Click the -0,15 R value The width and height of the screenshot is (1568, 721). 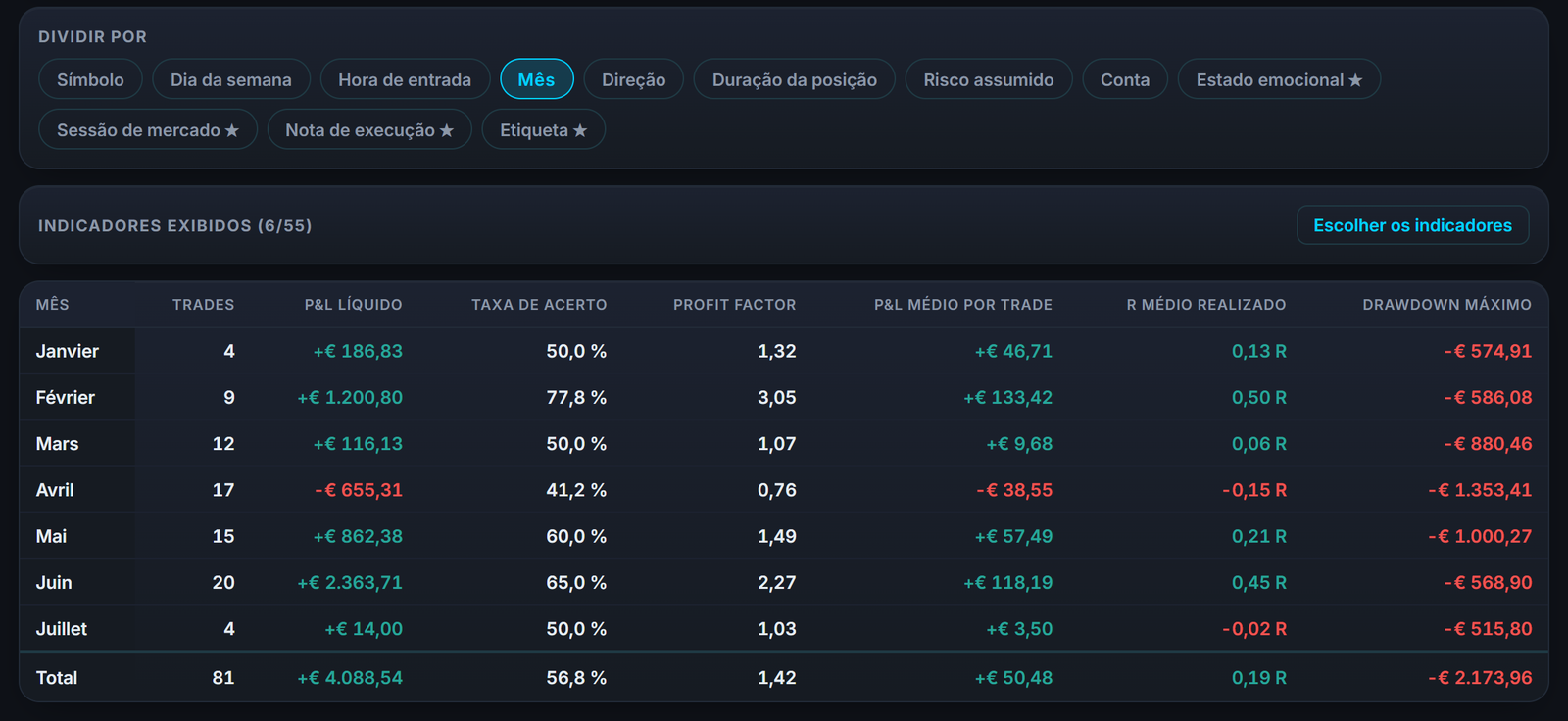coord(1254,490)
